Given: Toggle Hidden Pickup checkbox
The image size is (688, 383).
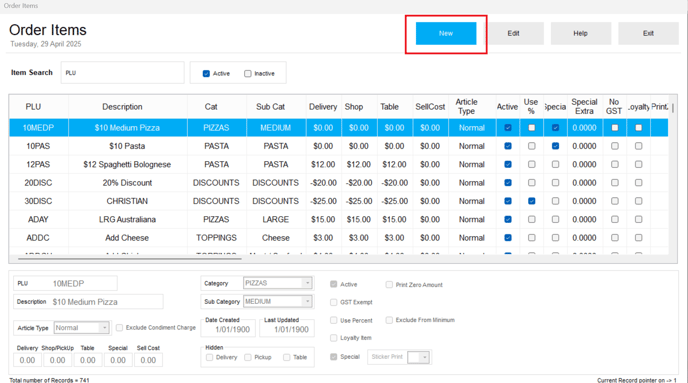Looking at the screenshot, I should [247, 358].
